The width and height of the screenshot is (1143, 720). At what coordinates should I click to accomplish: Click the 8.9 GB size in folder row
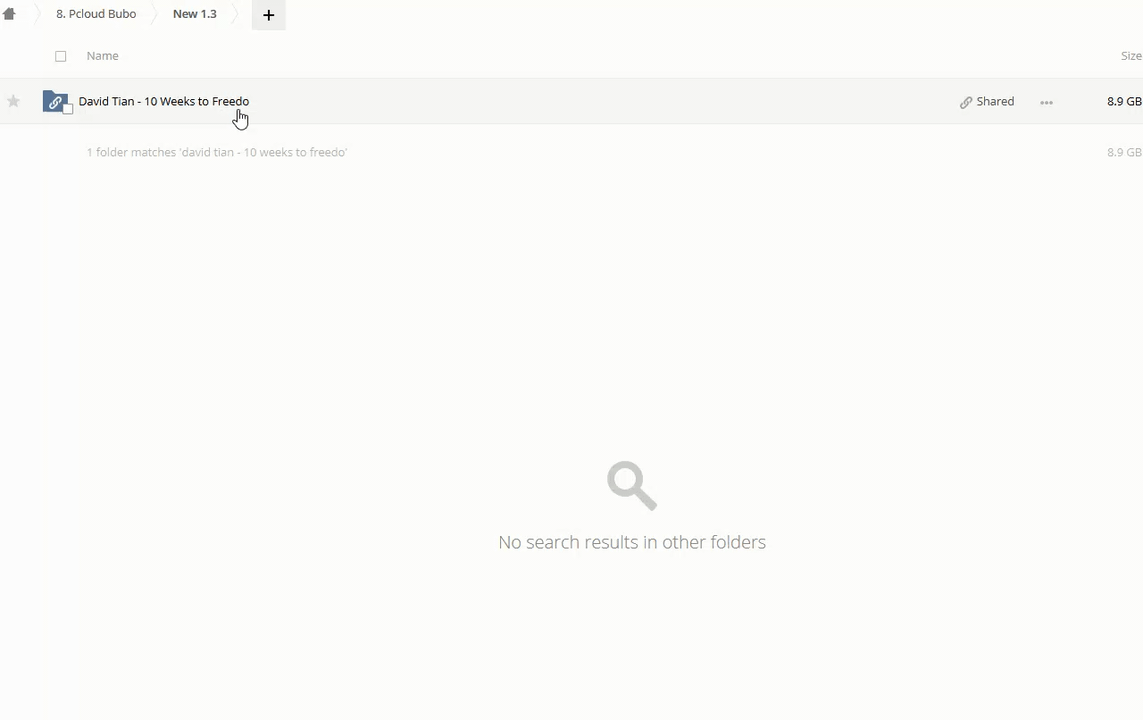click(1124, 101)
